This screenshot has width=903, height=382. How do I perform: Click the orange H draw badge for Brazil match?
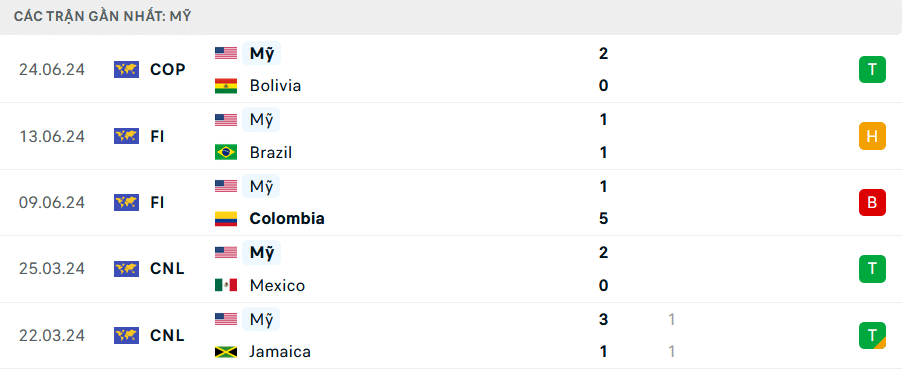click(x=872, y=137)
